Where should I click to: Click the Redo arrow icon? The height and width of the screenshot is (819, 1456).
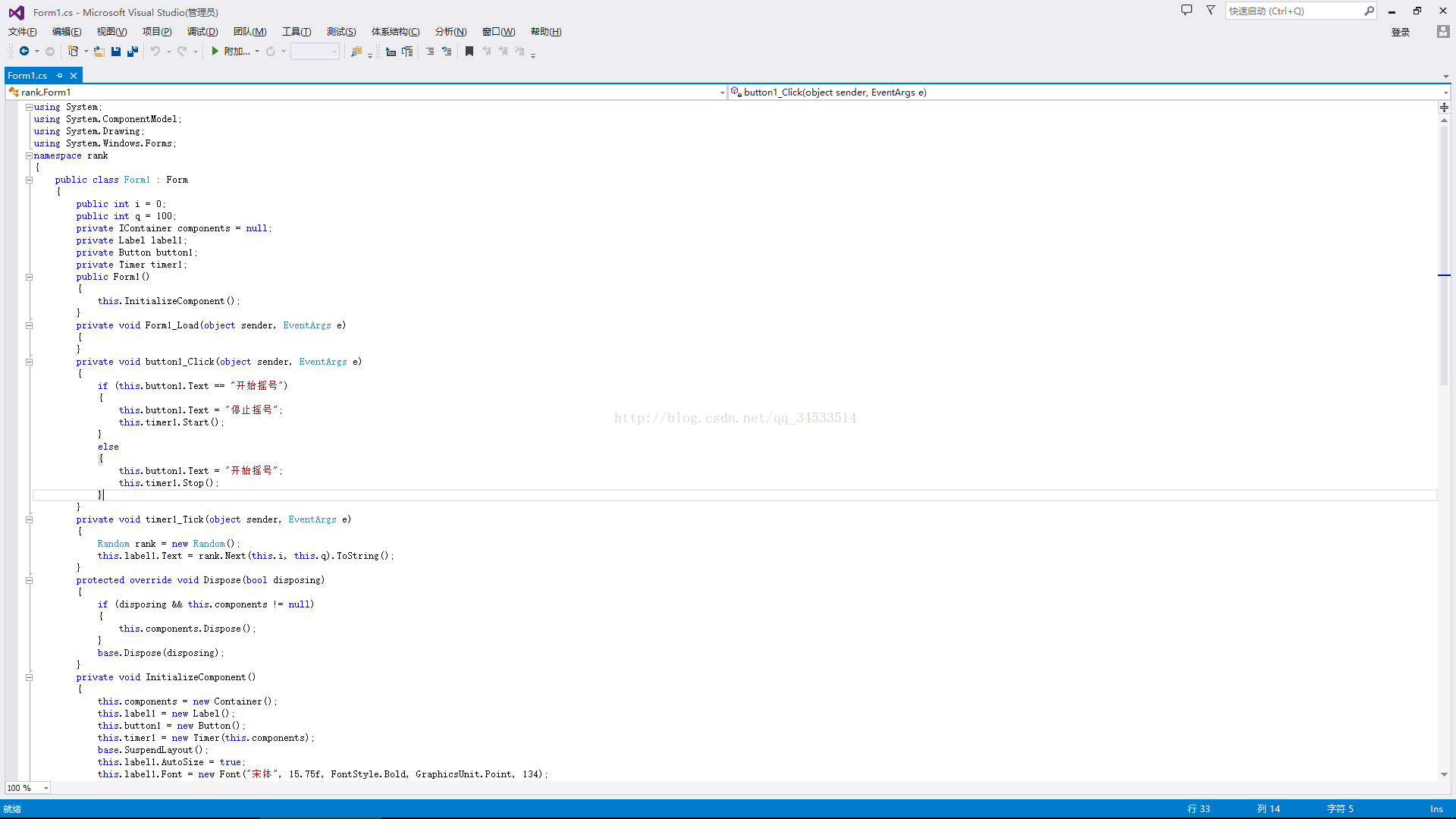pos(182,52)
